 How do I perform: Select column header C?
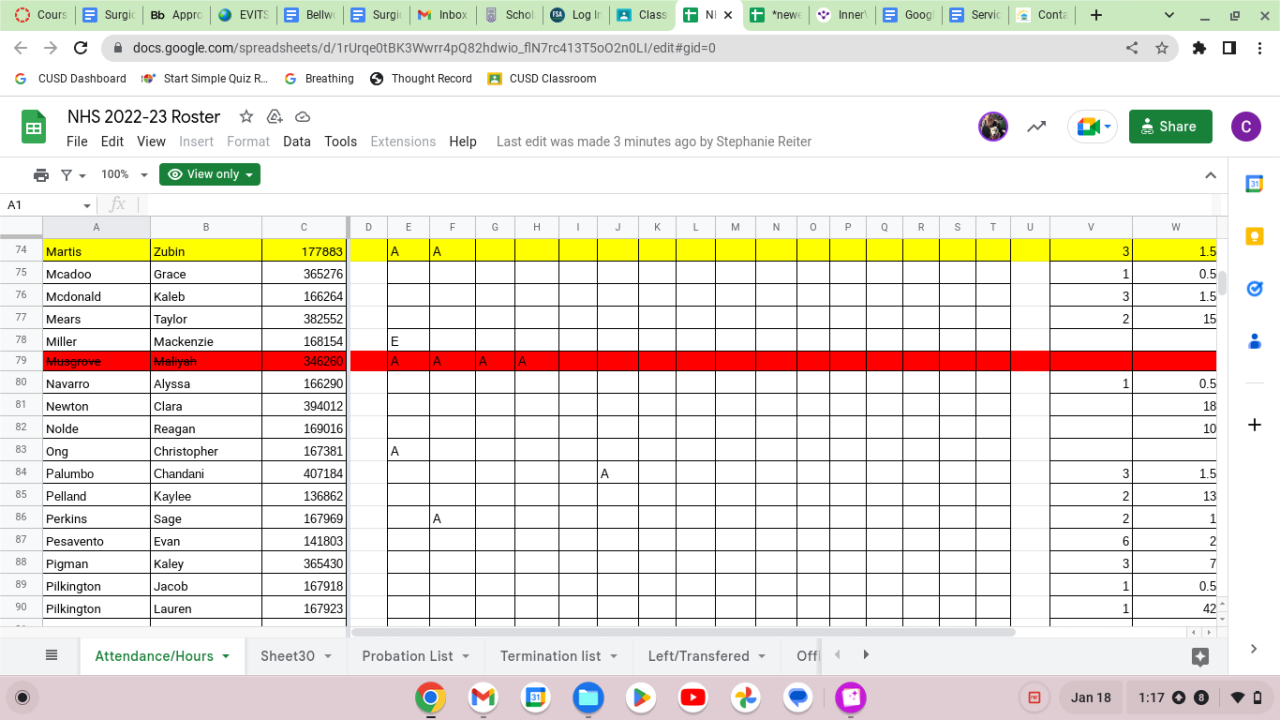coord(304,227)
